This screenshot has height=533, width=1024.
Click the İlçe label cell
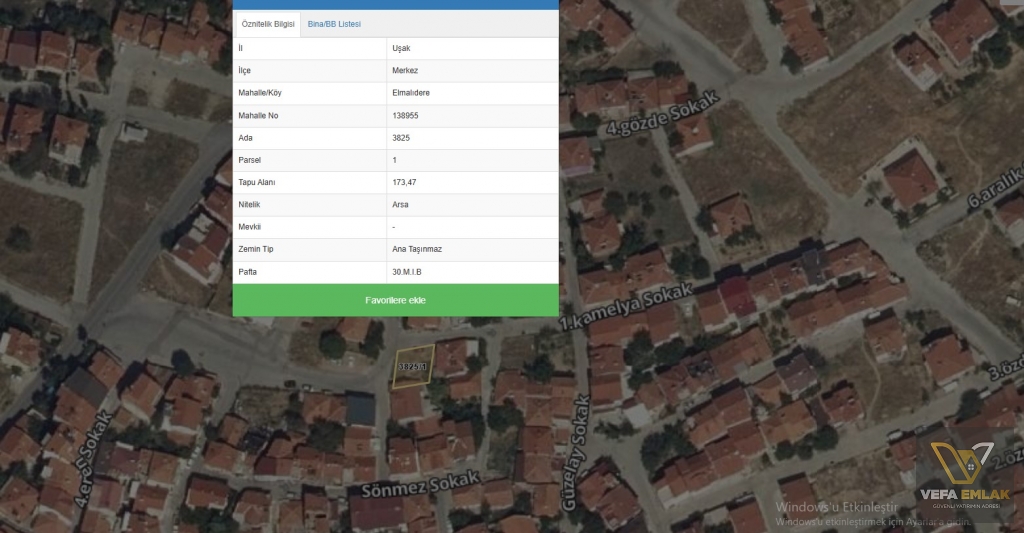pos(310,71)
